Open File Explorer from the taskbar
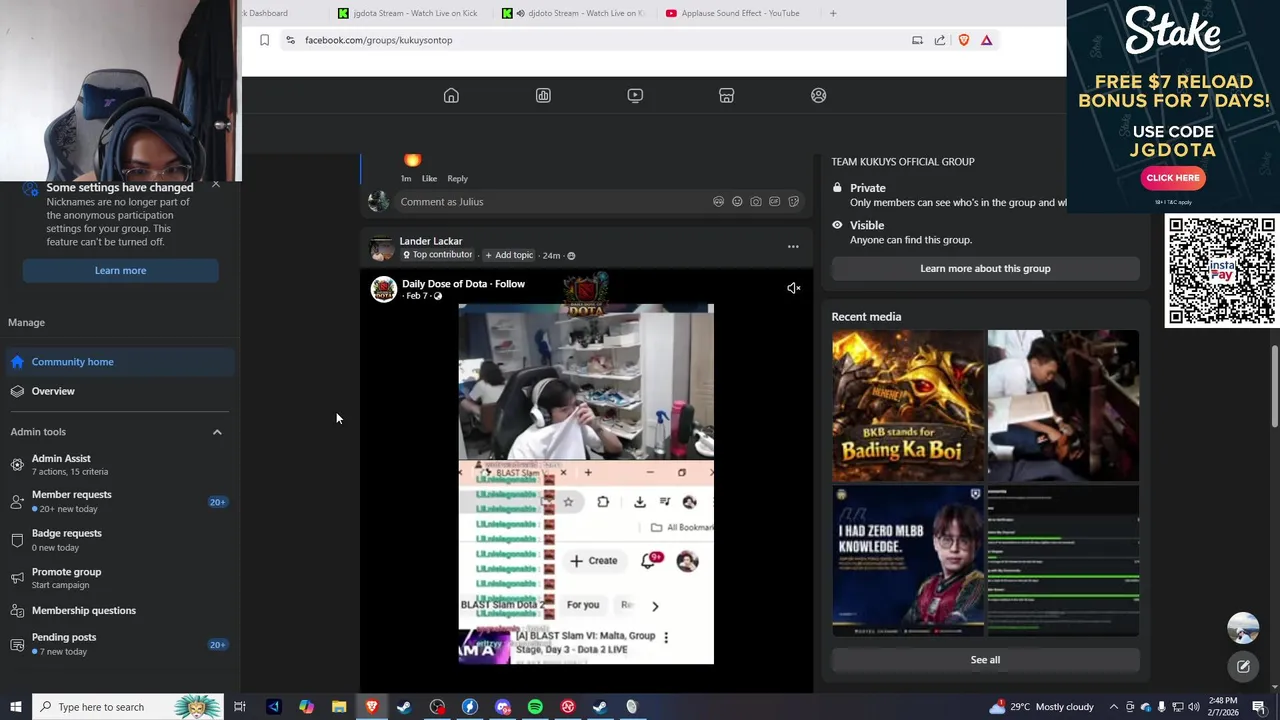 [x=339, y=707]
